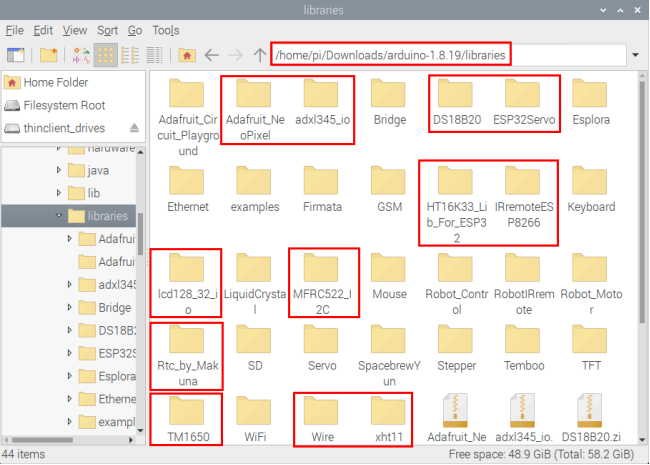Go up to the parent folder

[x=260, y=55]
